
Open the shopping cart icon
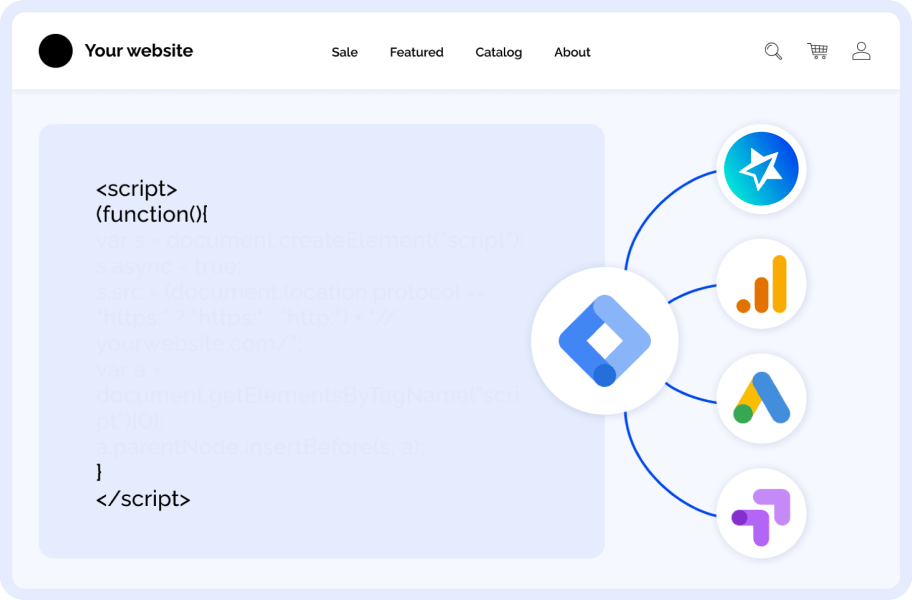point(817,51)
